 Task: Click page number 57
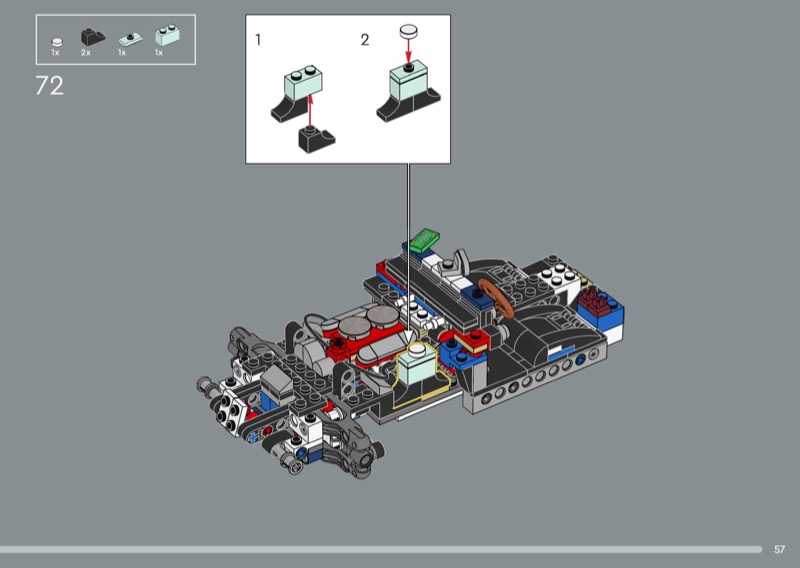[779, 549]
